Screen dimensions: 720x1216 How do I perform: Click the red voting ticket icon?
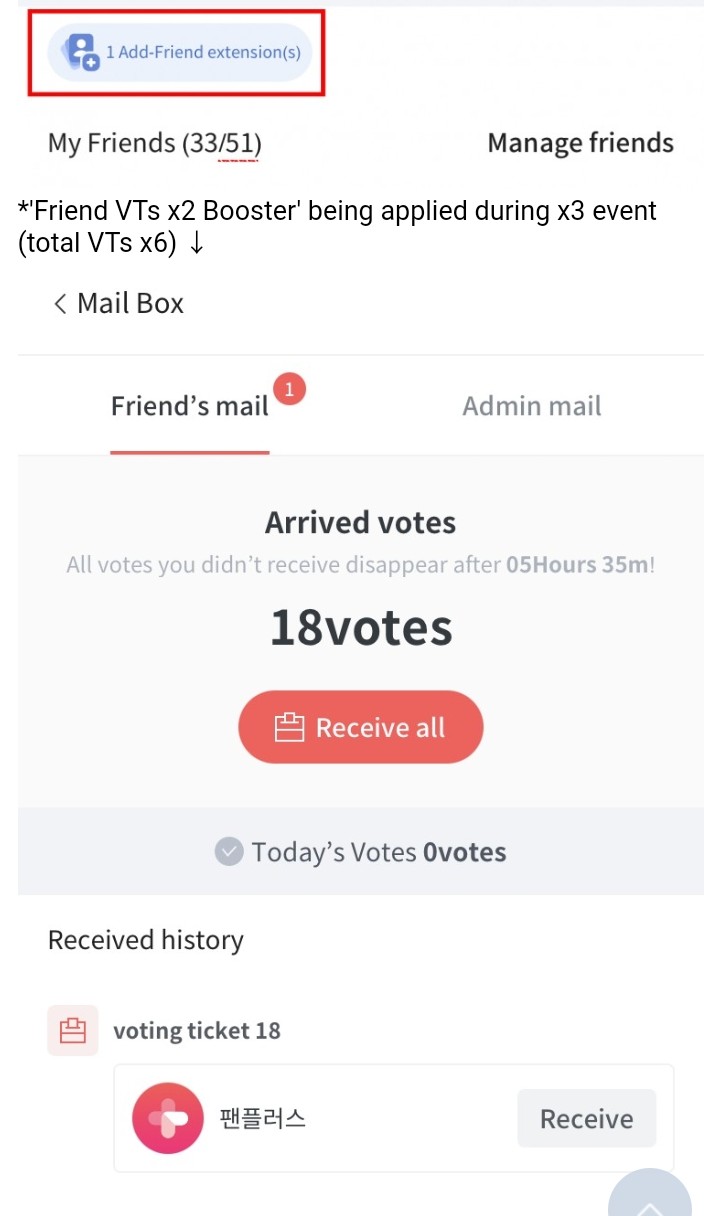(73, 1030)
